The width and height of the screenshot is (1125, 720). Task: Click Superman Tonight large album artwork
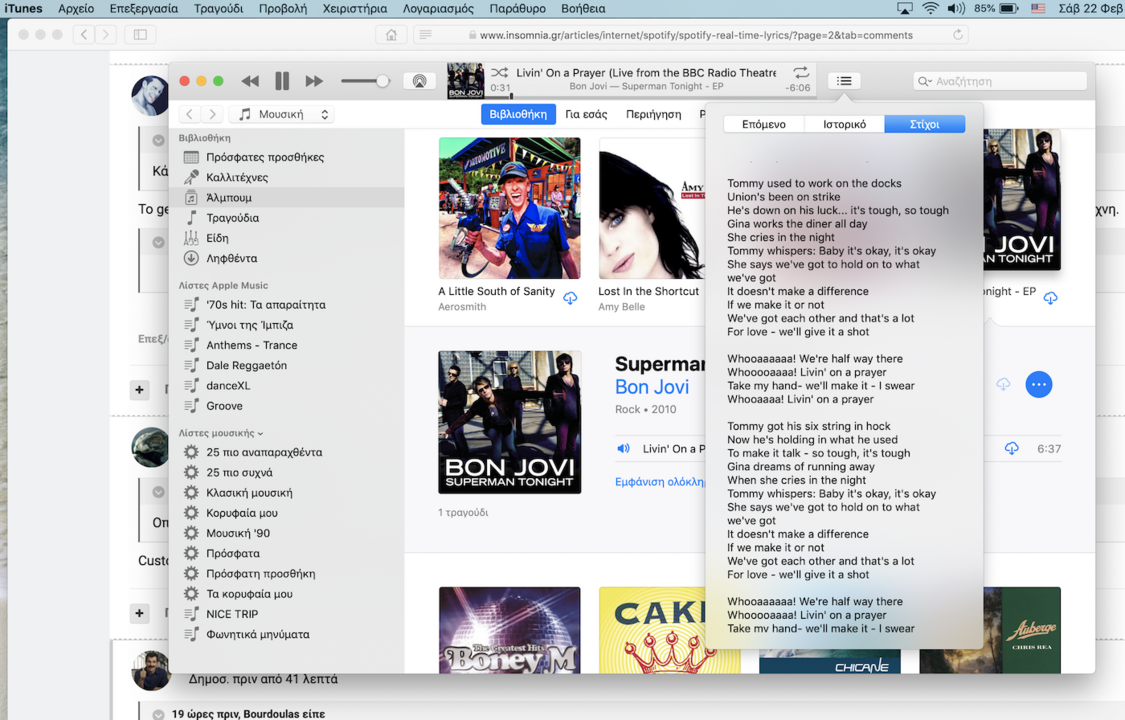pos(509,422)
